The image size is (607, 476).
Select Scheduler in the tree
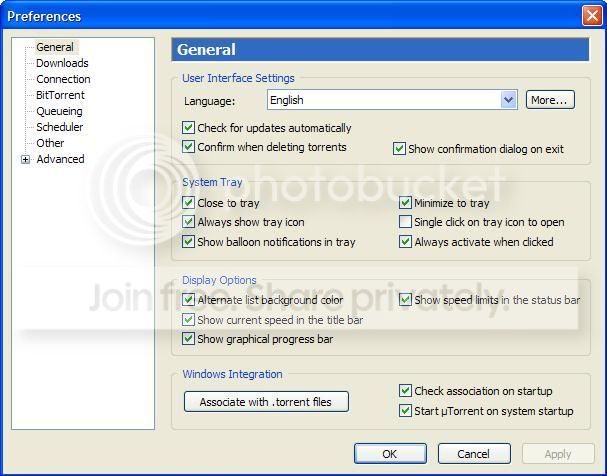[60, 127]
